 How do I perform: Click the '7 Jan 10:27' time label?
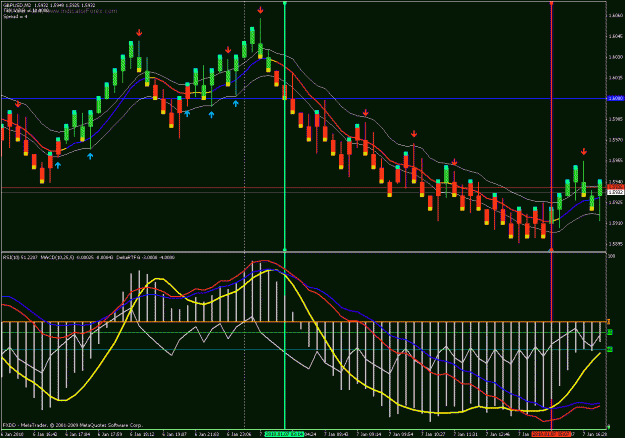434,434
